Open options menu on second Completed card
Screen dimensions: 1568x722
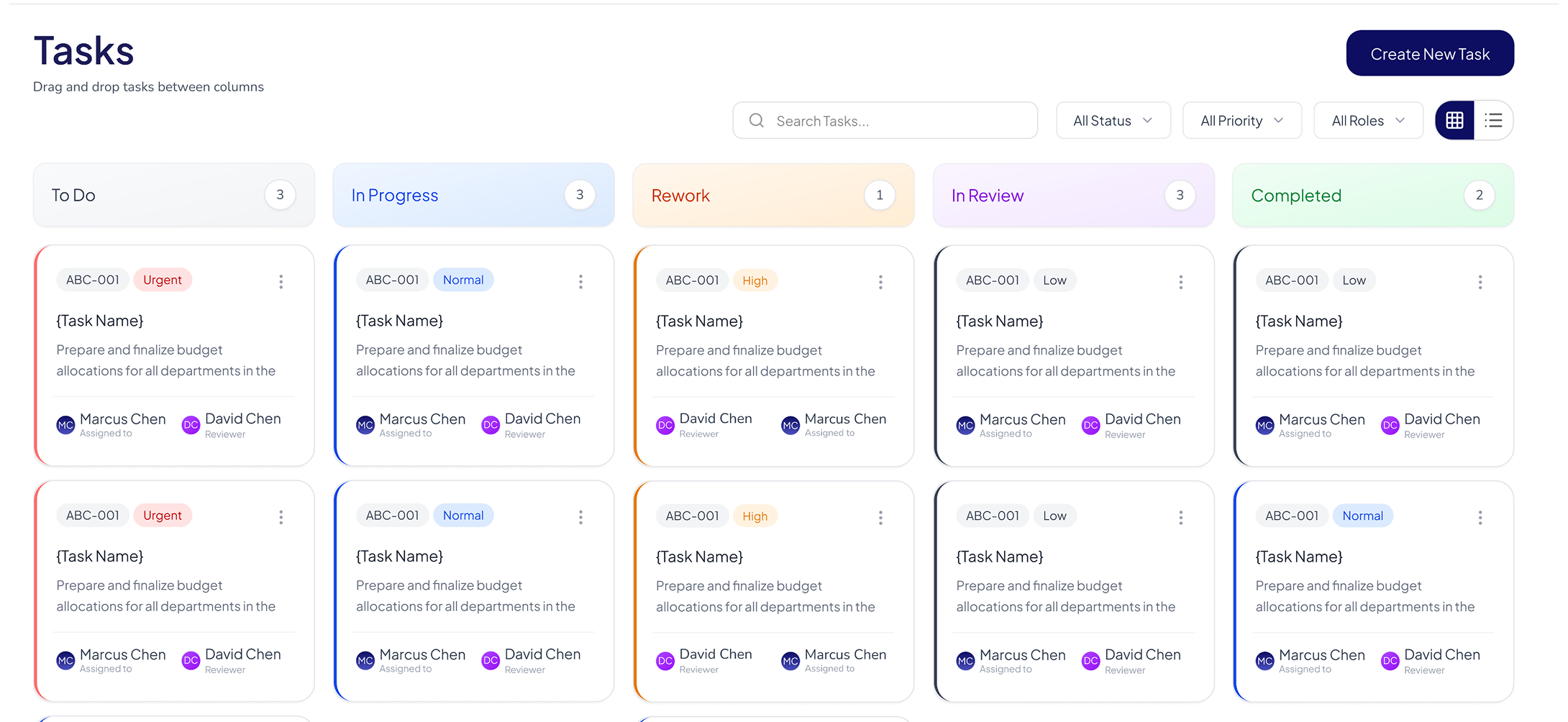pos(1480,517)
